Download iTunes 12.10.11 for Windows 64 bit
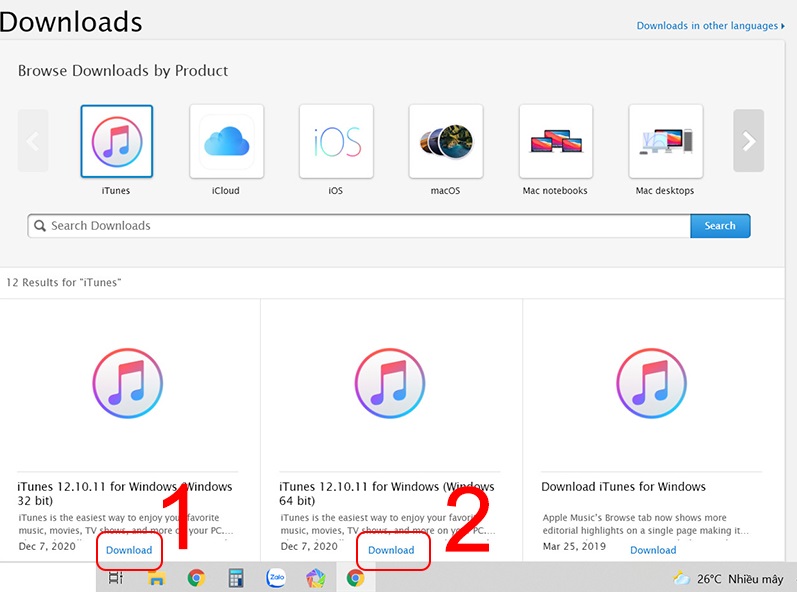797x592 pixels. 391,550
